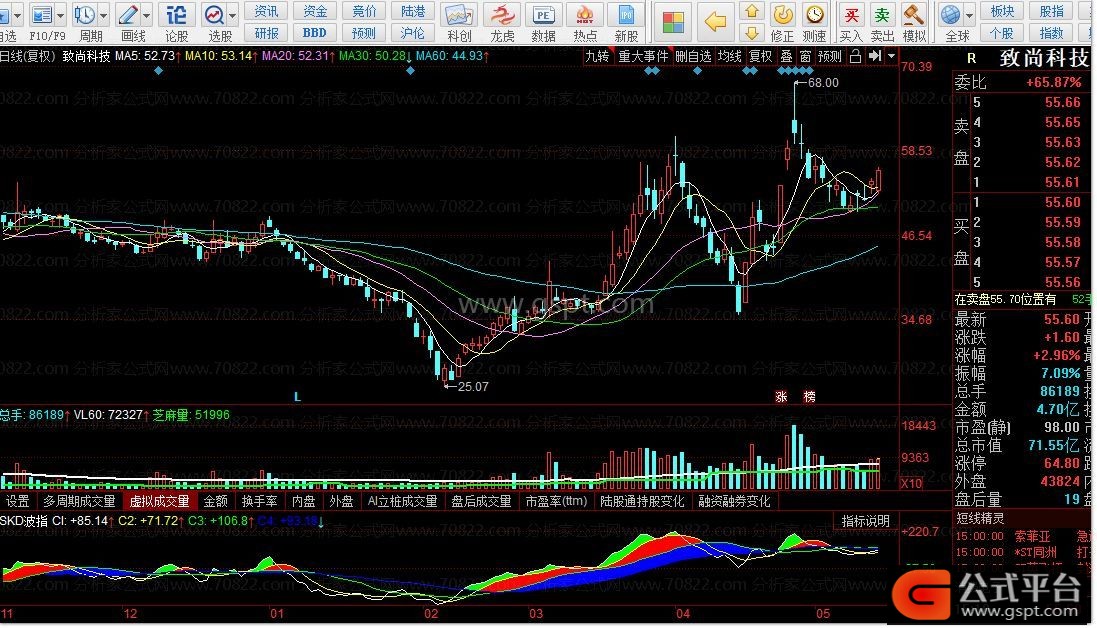
Task: Toggle the 九转 indicator
Action: (x=597, y=56)
